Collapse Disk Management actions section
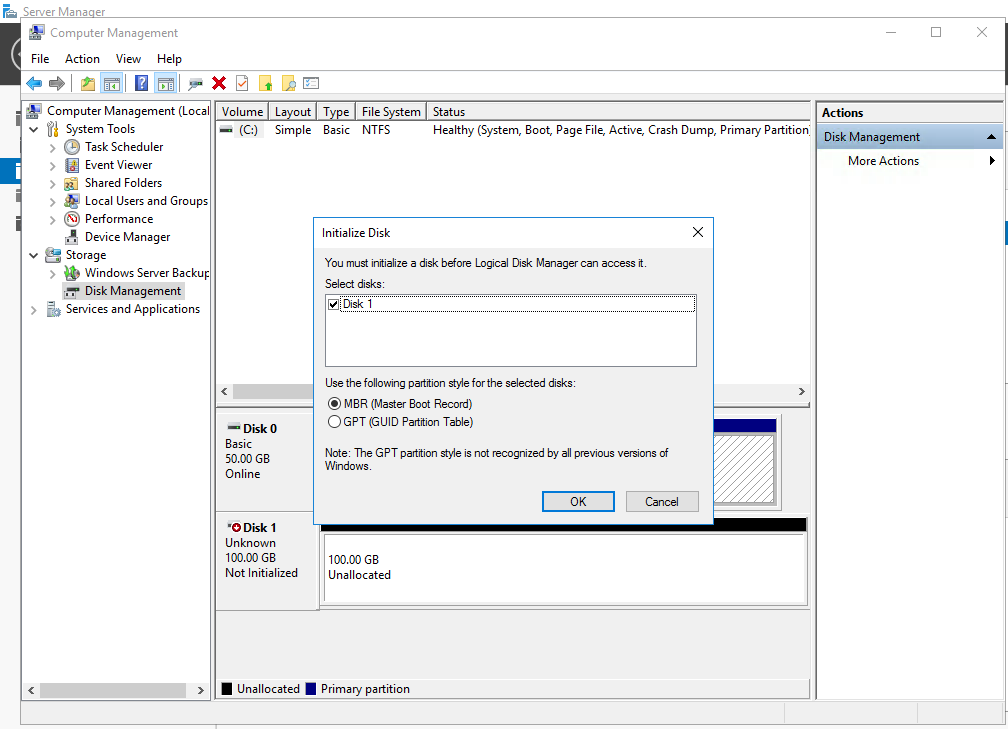Image resolution: width=1008 pixels, height=729 pixels. (x=991, y=137)
